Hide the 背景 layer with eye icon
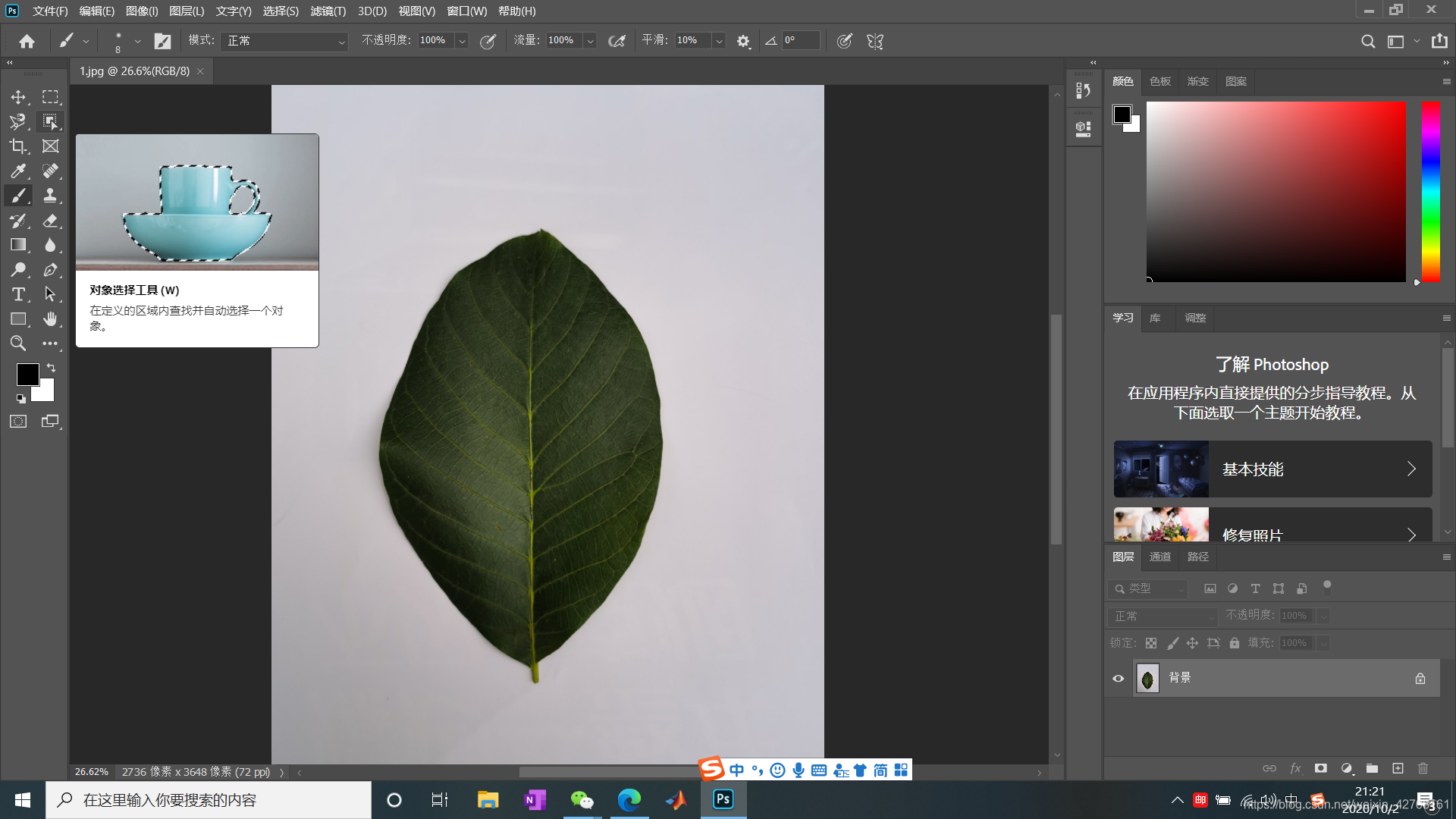The width and height of the screenshot is (1456, 819). click(x=1118, y=679)
